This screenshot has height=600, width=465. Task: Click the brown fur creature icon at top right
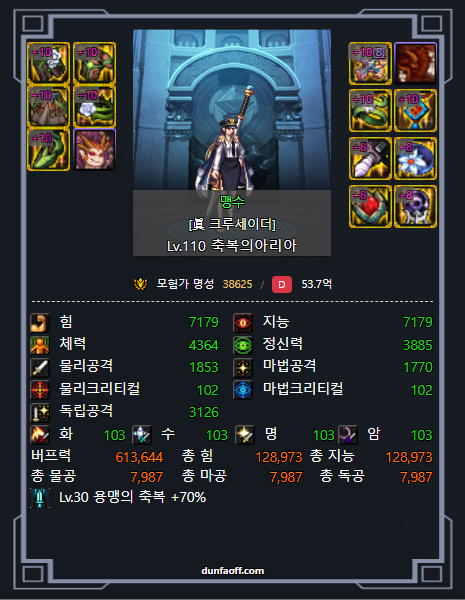tap(415, 63)
